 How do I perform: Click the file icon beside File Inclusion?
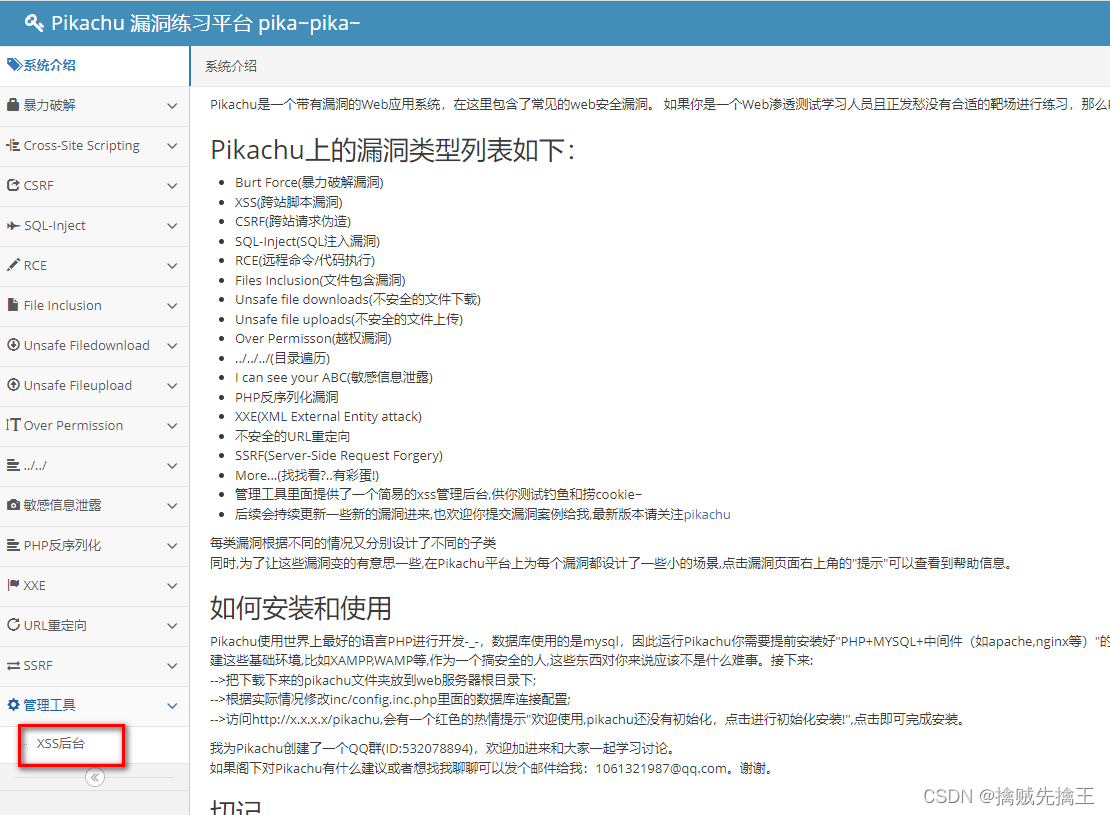[x=13, y=305]
